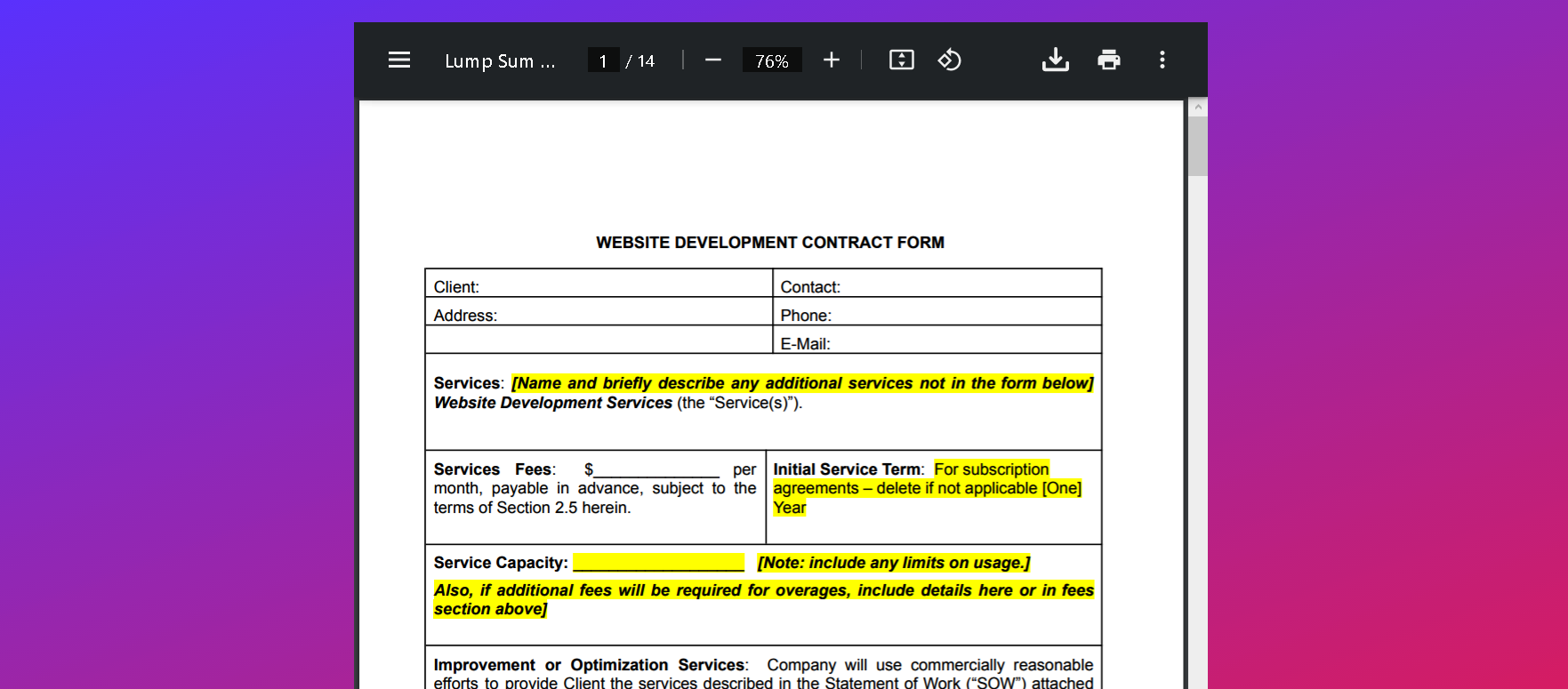Viewport: 1568px width, 689px height.
Task: Click terms of Section 2.5 herein text
Action: (532, 508)
